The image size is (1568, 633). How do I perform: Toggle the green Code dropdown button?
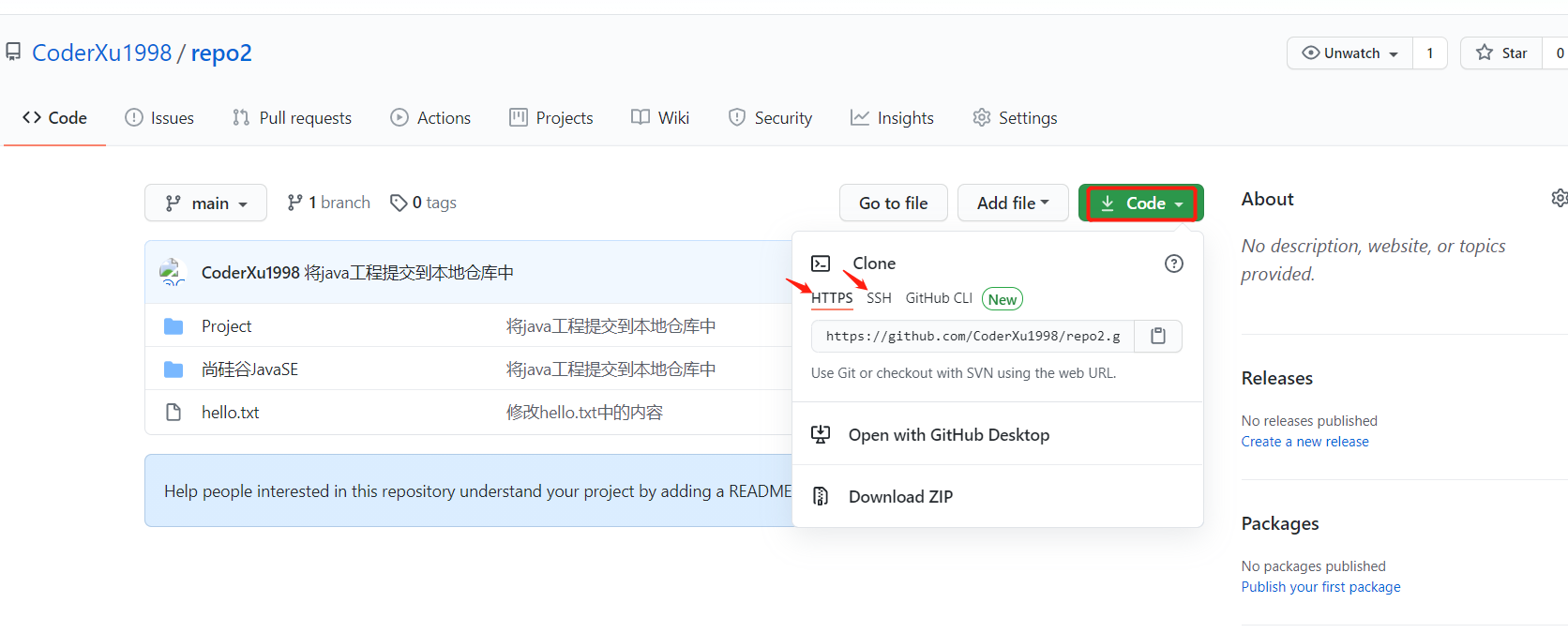[x=1141, y=203]
